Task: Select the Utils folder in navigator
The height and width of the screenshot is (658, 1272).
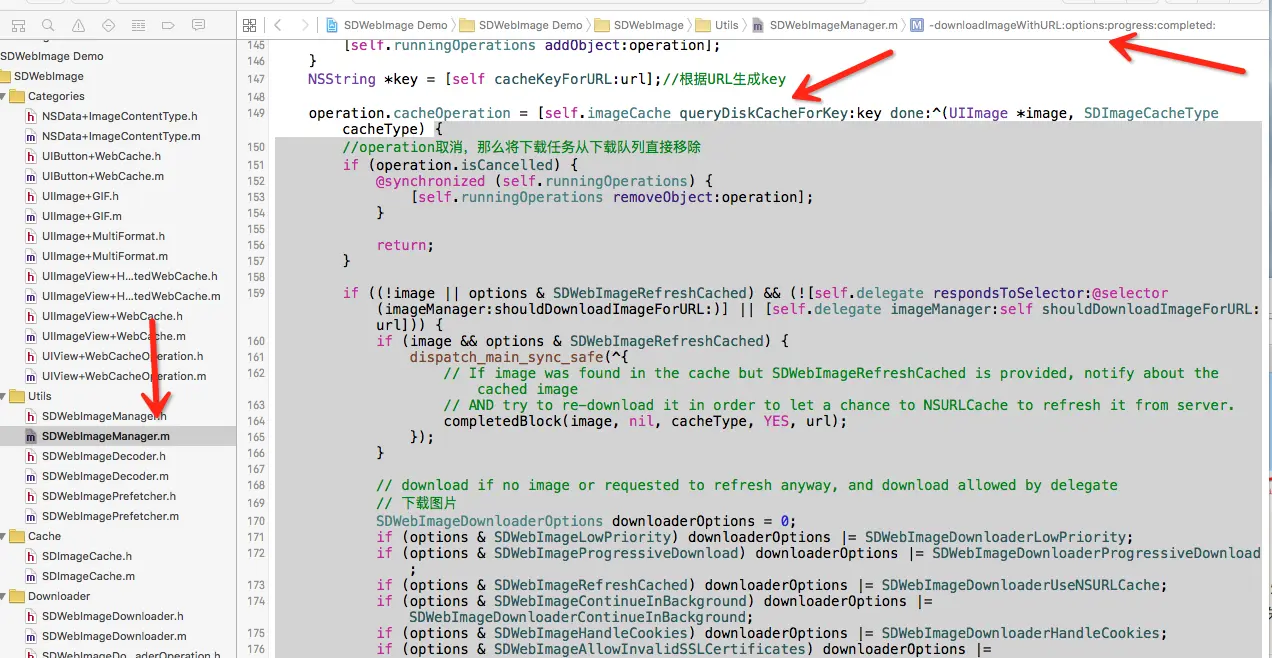Action: click(39, 396)
